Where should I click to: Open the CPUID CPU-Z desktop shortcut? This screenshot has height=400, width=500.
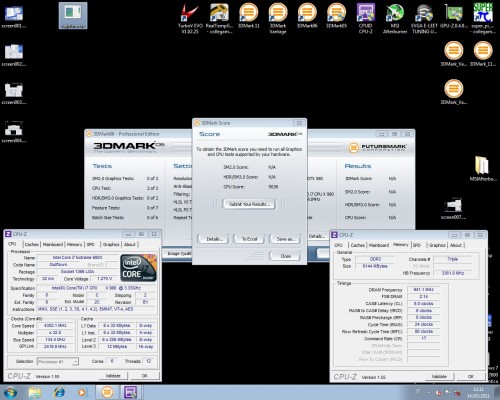click(x=366, y=18)
